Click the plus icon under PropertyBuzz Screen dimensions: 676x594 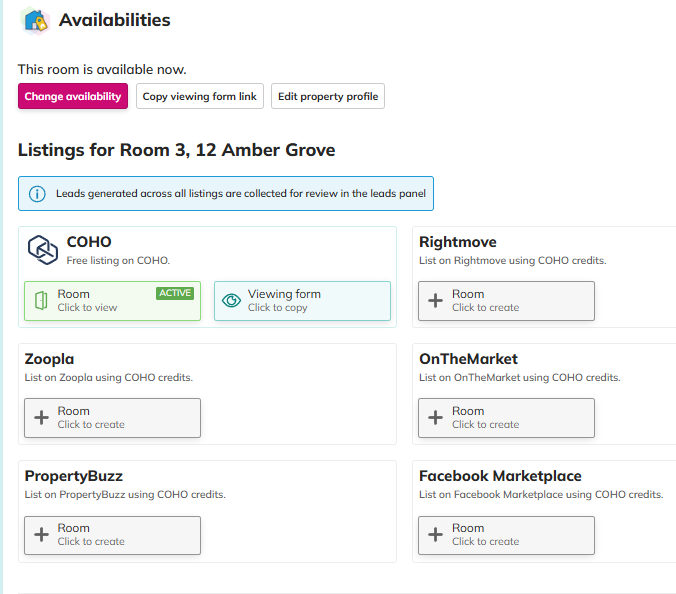pyautogui.click(x=41, y=535)
